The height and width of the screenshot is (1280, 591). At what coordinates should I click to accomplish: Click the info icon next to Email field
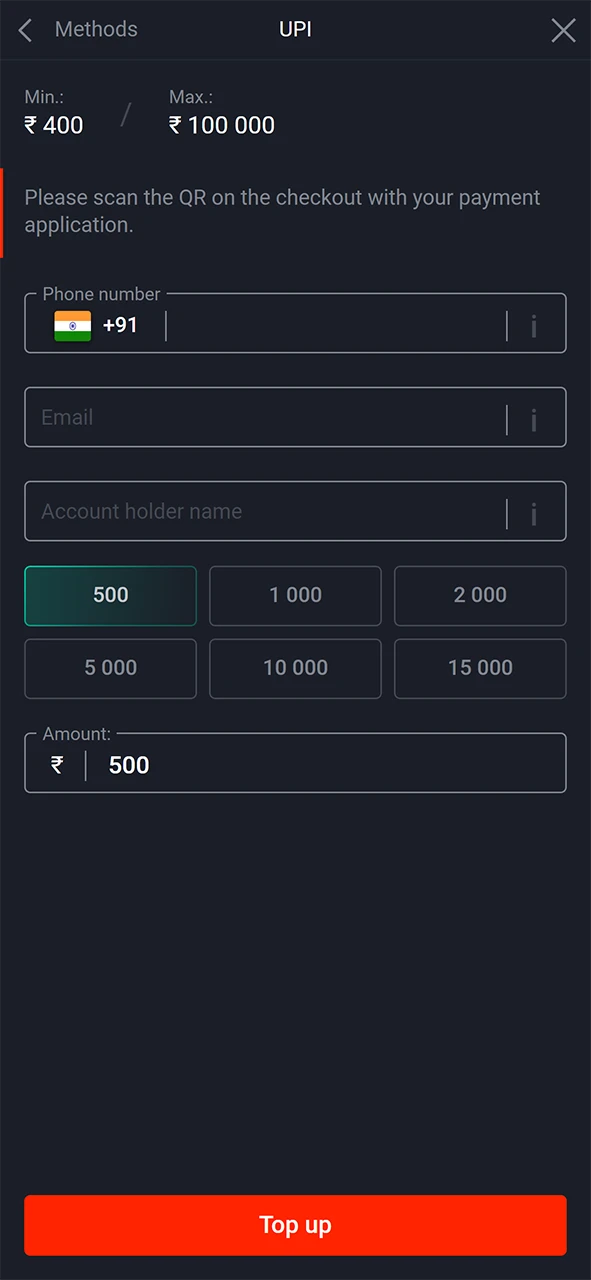pos(534,418)
